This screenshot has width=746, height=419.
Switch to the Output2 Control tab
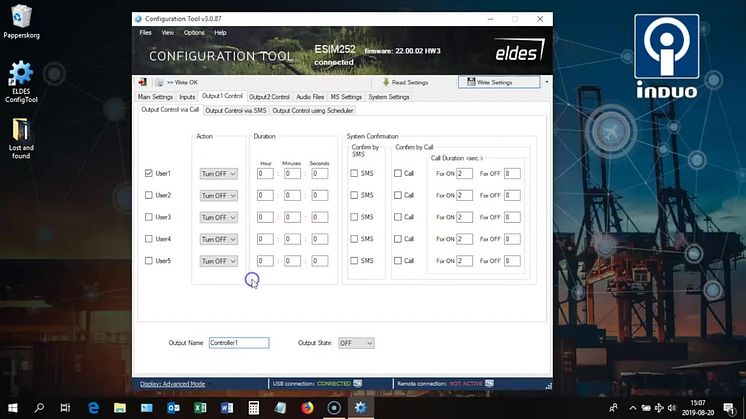(269, 97)
